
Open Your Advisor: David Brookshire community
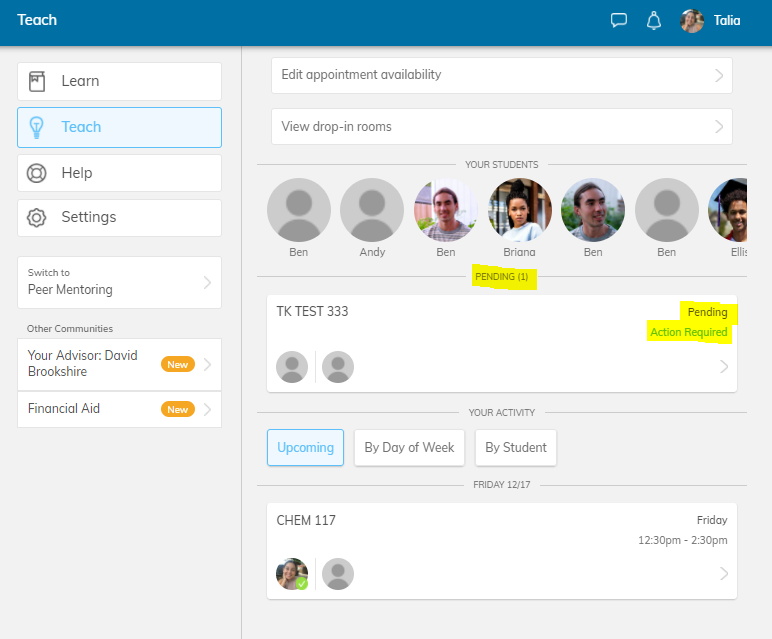tap(119, 364)
